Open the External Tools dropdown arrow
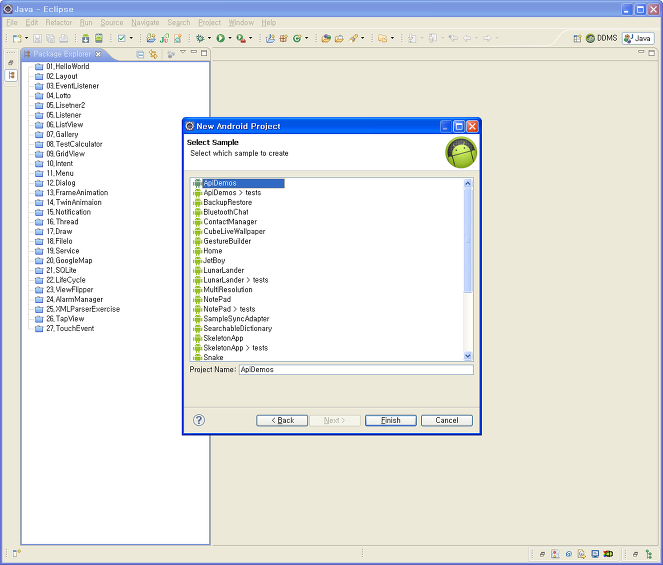This screenshot has height=565, width=663. pos(251,38)
